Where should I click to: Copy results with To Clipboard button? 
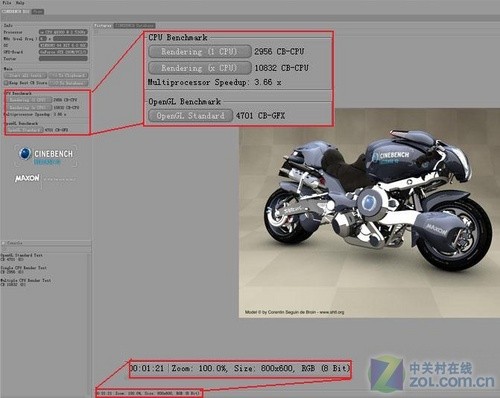coord(68,76)
